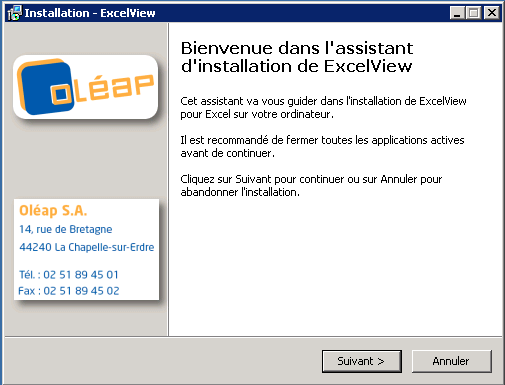Click the '14, rue de Bretagne' address line
The image size is (505, 385).
click(x=66, y=229)
